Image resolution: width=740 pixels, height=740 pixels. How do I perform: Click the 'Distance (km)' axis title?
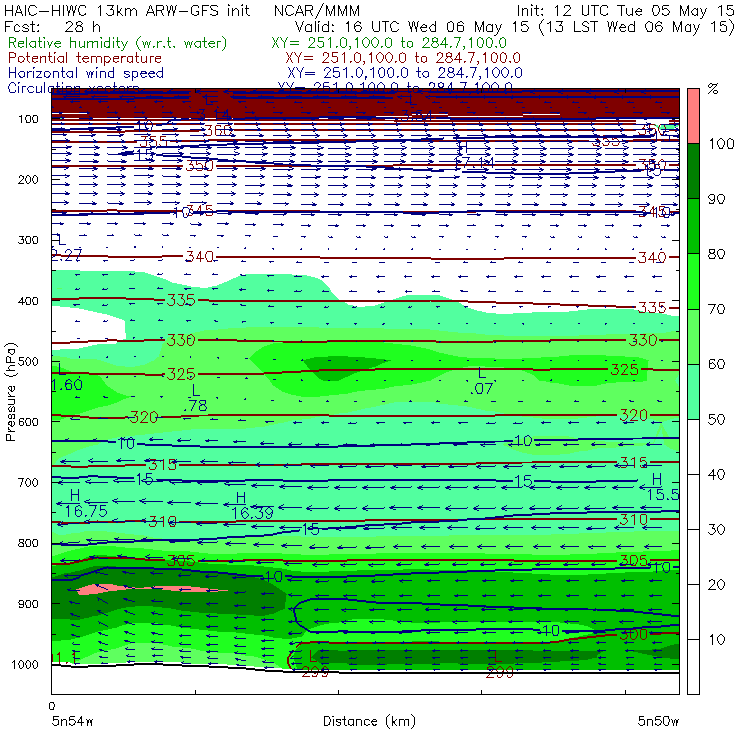(x=369, y=721)
